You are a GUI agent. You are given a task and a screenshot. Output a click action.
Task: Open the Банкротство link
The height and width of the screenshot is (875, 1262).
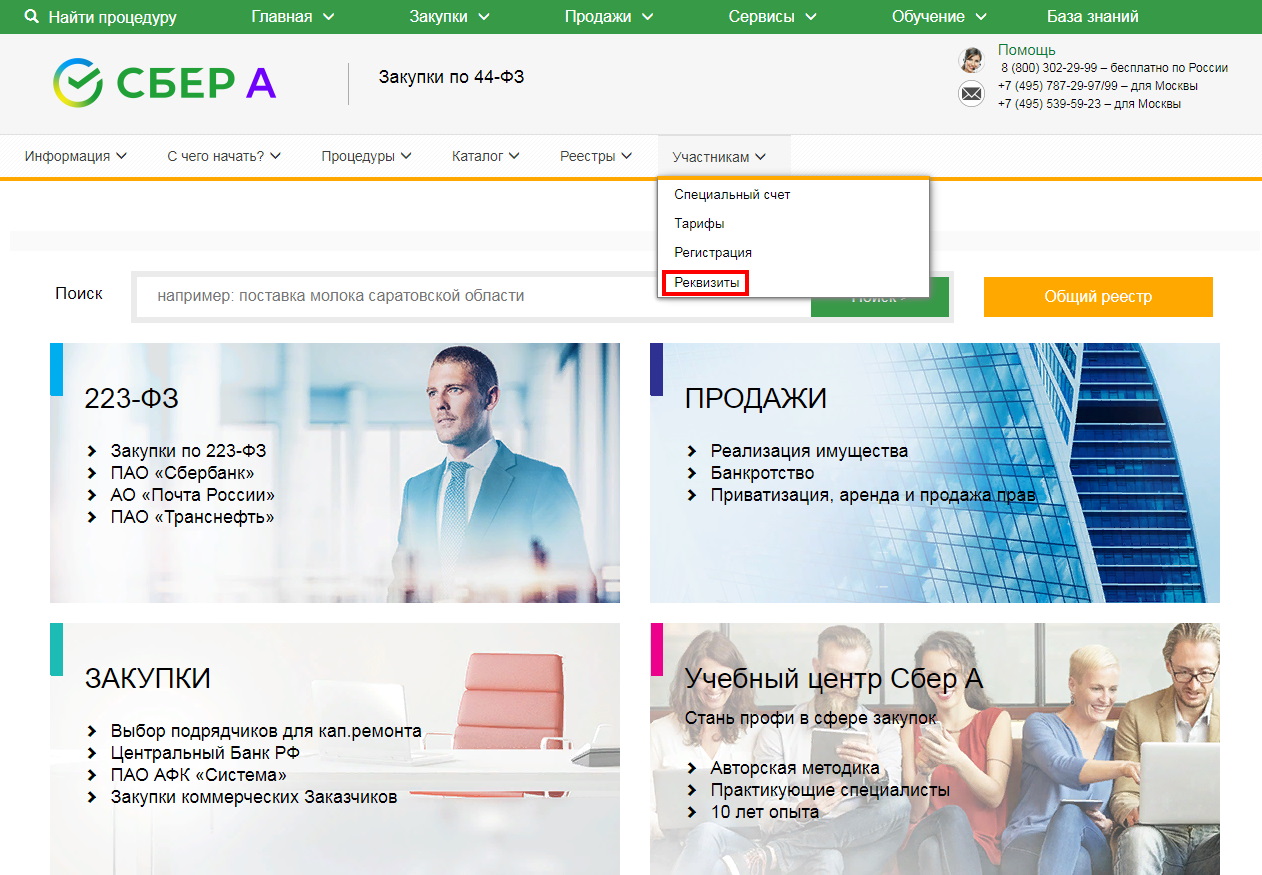[x=762, y=473]
